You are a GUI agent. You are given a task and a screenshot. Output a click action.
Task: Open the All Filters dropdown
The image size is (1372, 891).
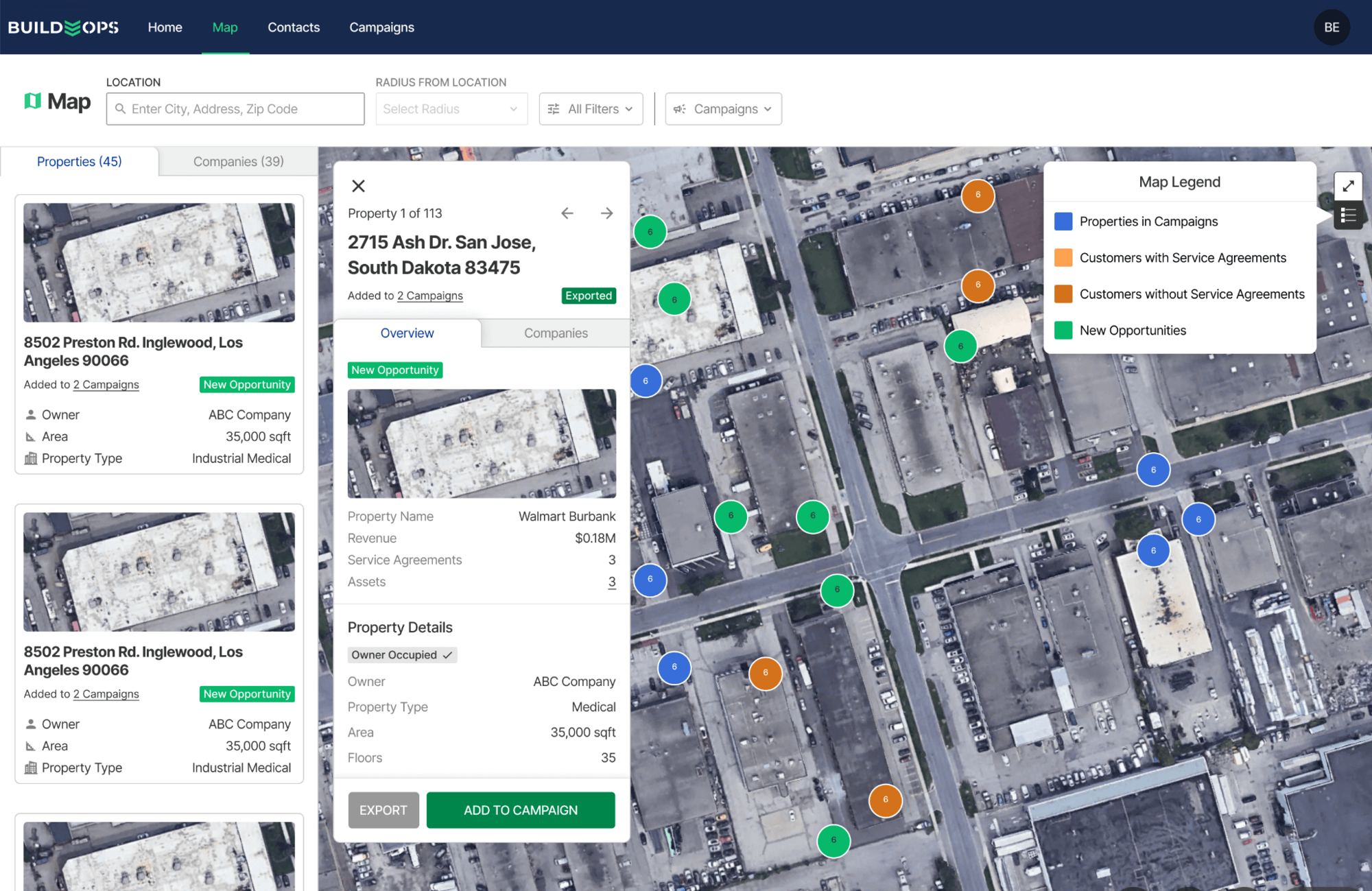(x=591, y=109)
